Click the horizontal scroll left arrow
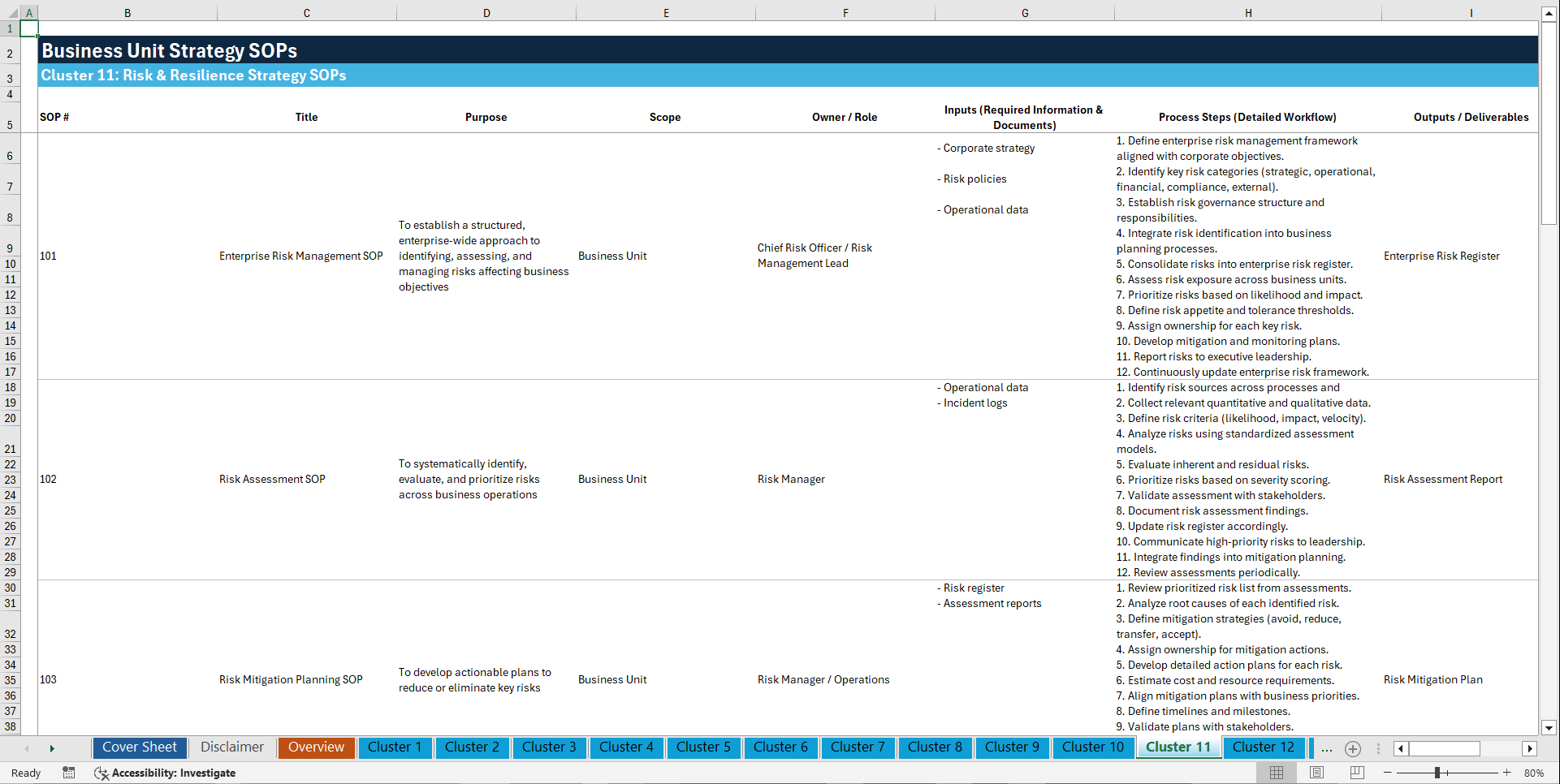Viewport: 1560px width, 784px height. click(x=1401, y=748)
